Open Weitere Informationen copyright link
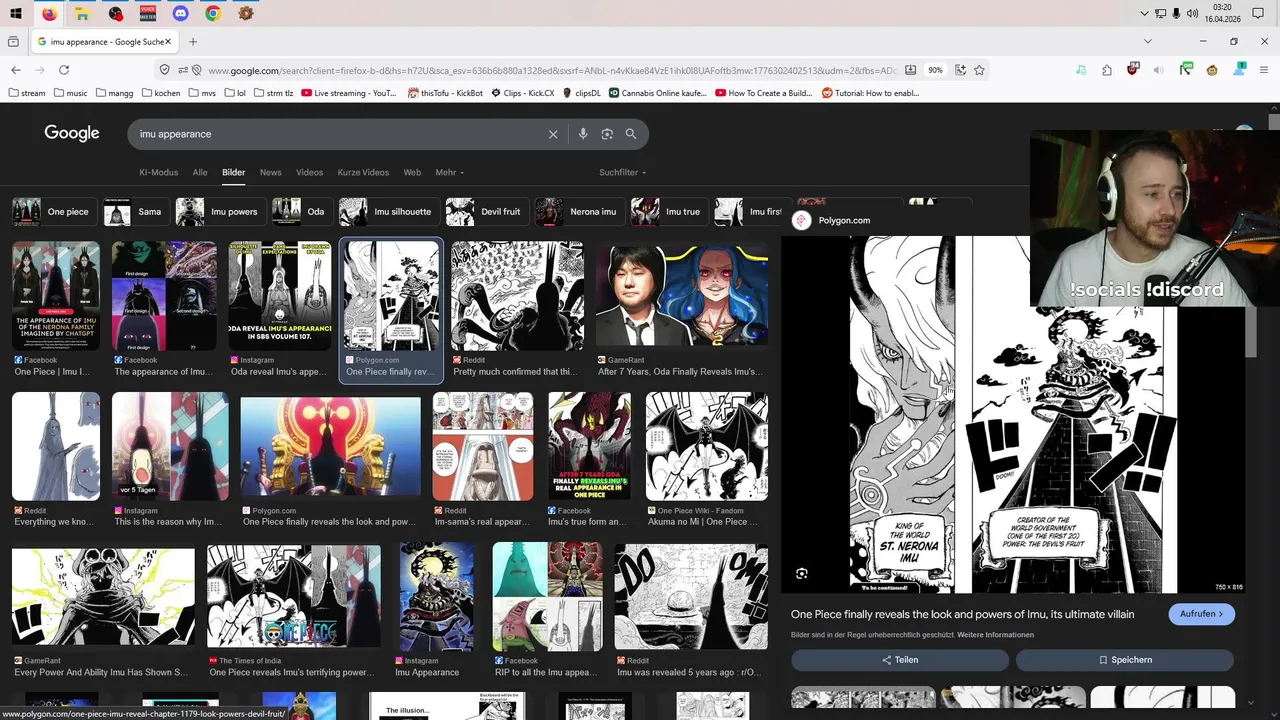This screenshot has height=720, width=1280. (995, 635)
